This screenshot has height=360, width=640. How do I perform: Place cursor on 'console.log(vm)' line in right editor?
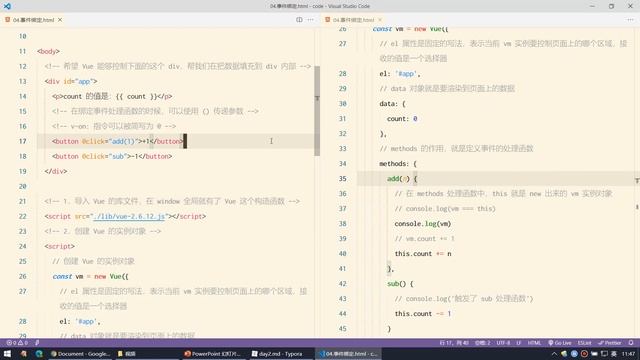[x=422, y=224]
